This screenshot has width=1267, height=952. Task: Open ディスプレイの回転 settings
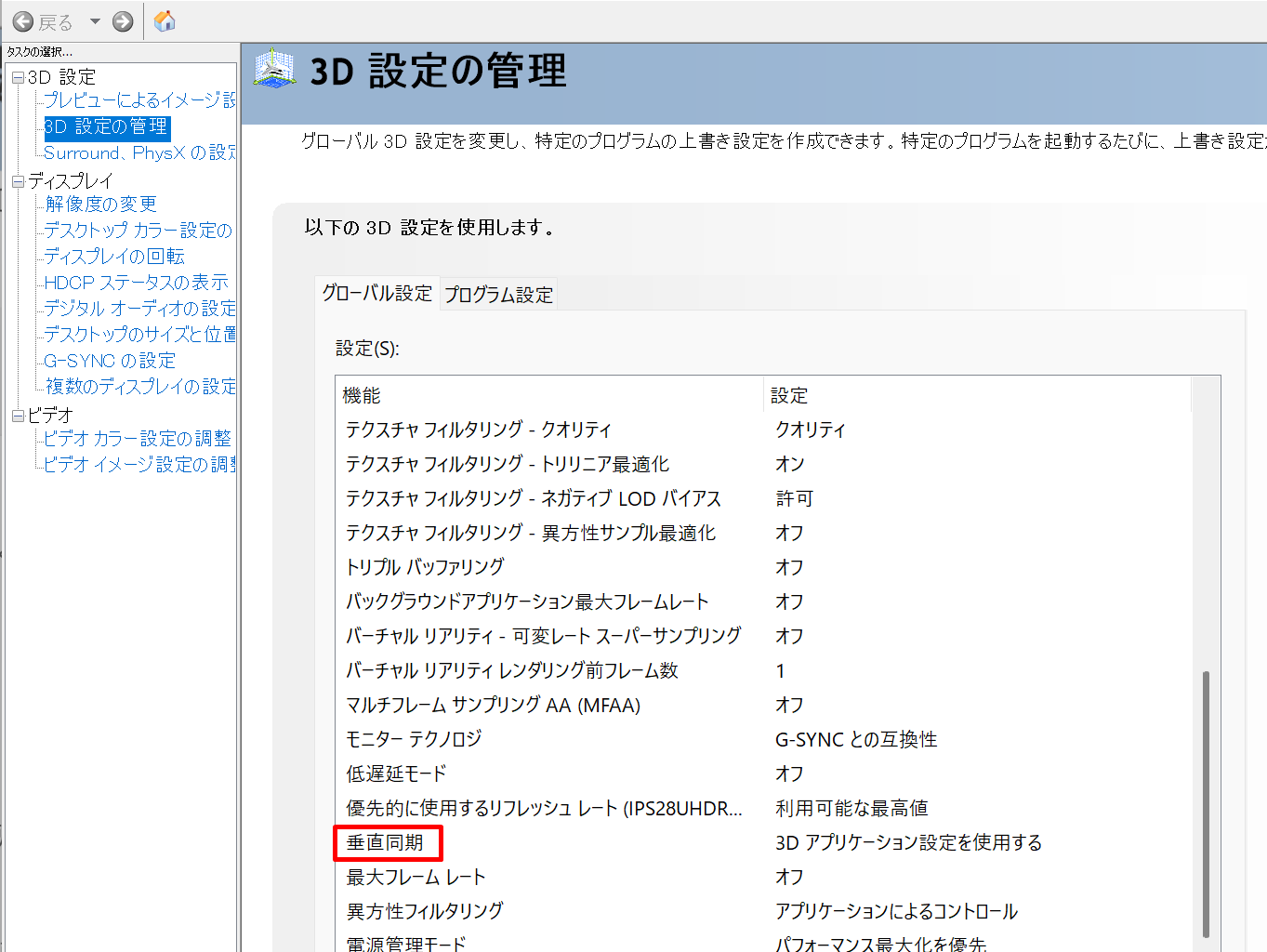(x=112, y=256)
